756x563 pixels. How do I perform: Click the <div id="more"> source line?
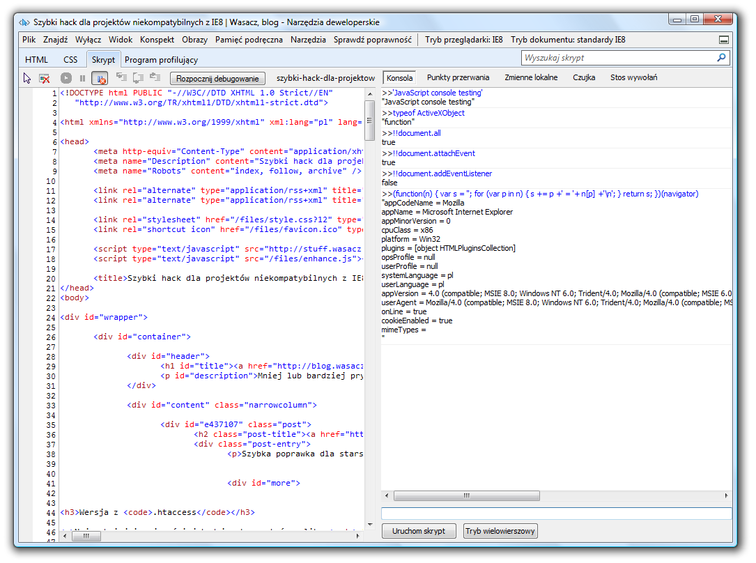tap(264, 483)
